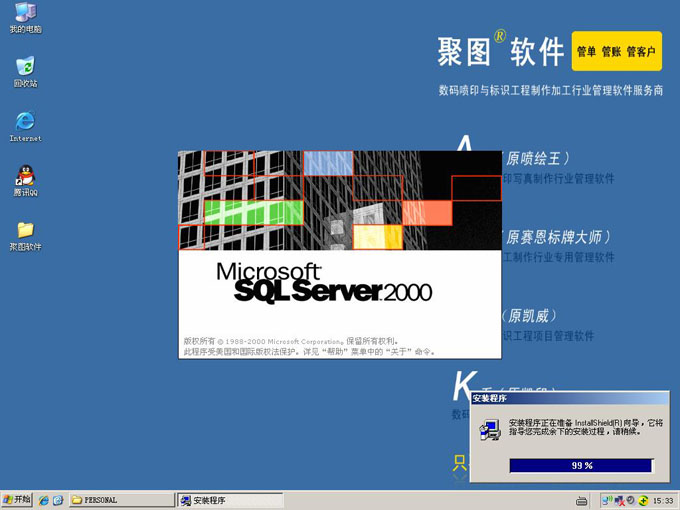Screen dimensions: 680x510
Task: Click the copyright text on SQL splash
Action: point(309,346)
